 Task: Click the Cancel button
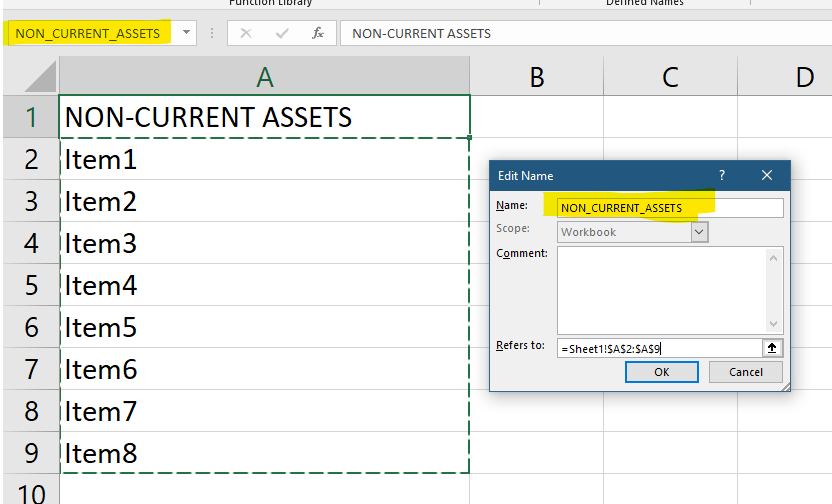coord(746,372)
